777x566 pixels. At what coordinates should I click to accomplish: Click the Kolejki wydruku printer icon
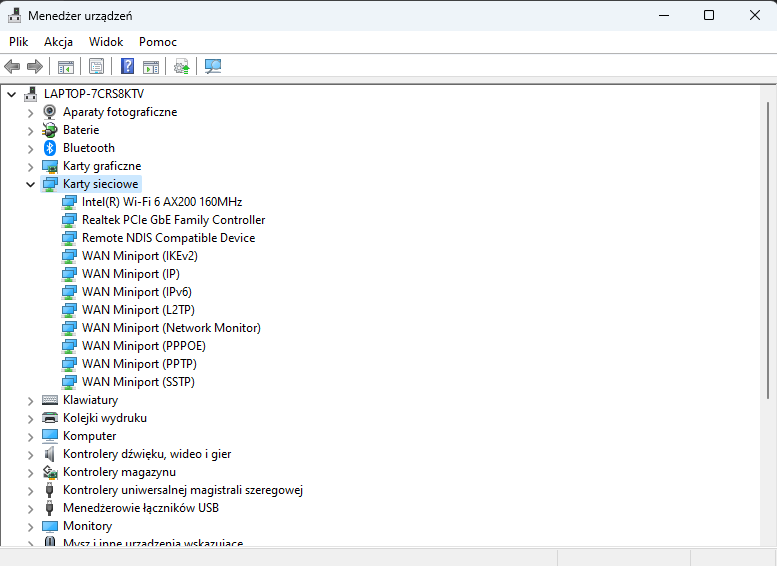coord(50,418)
